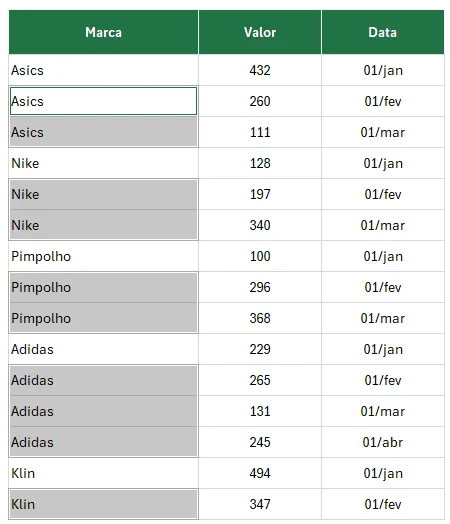Click the Klin cell beside 494
The height and width of the screenshot is (524, 450).
point(104,473)
